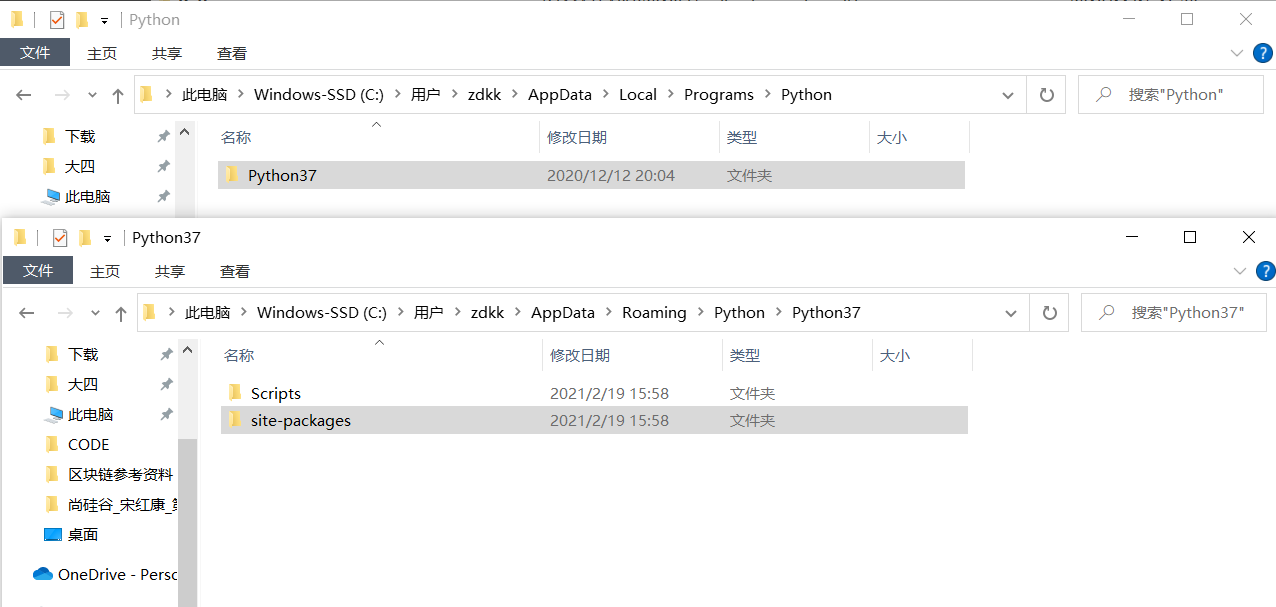Open the 文件 menu in the Python37 window
Image resolution: width=1276 pixels, height=607 pixels.
click(x=38, y=271)
